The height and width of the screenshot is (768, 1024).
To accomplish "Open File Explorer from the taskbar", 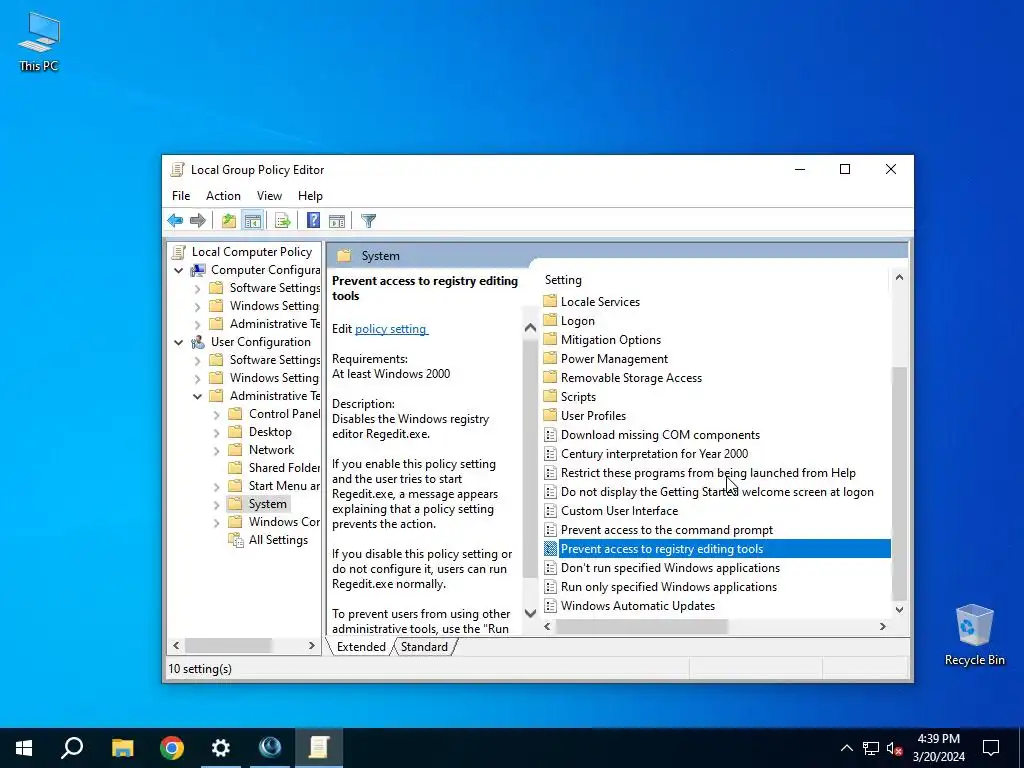I will point(122,748).
